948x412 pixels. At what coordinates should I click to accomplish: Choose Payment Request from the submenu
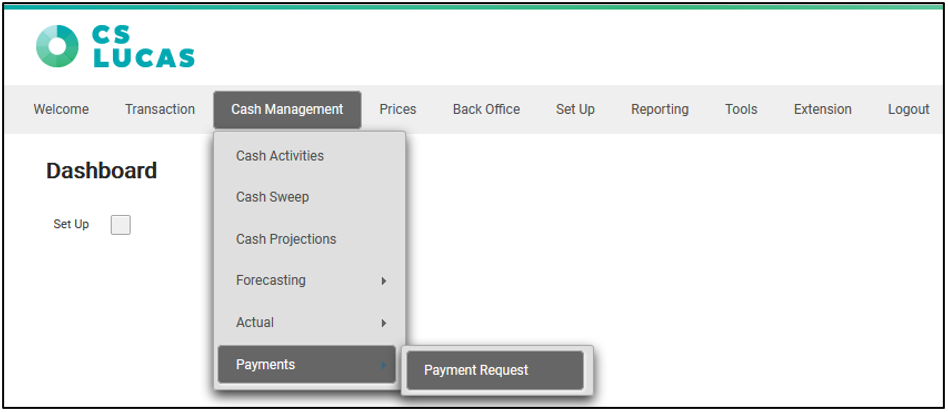[x=495, y=370]
